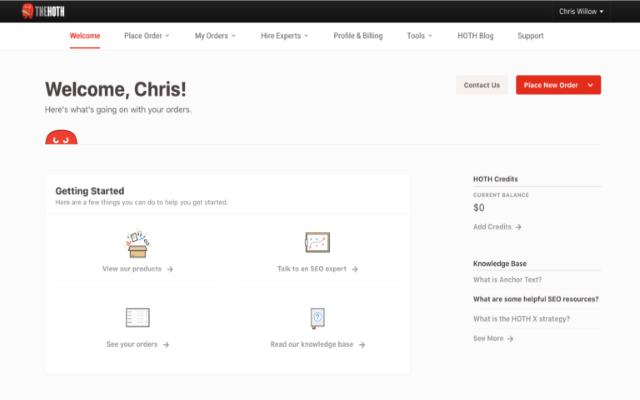Screen dimensions: 640x400
Task: Open the Profile & Billing tab
Action: click(x=358, y=36)
